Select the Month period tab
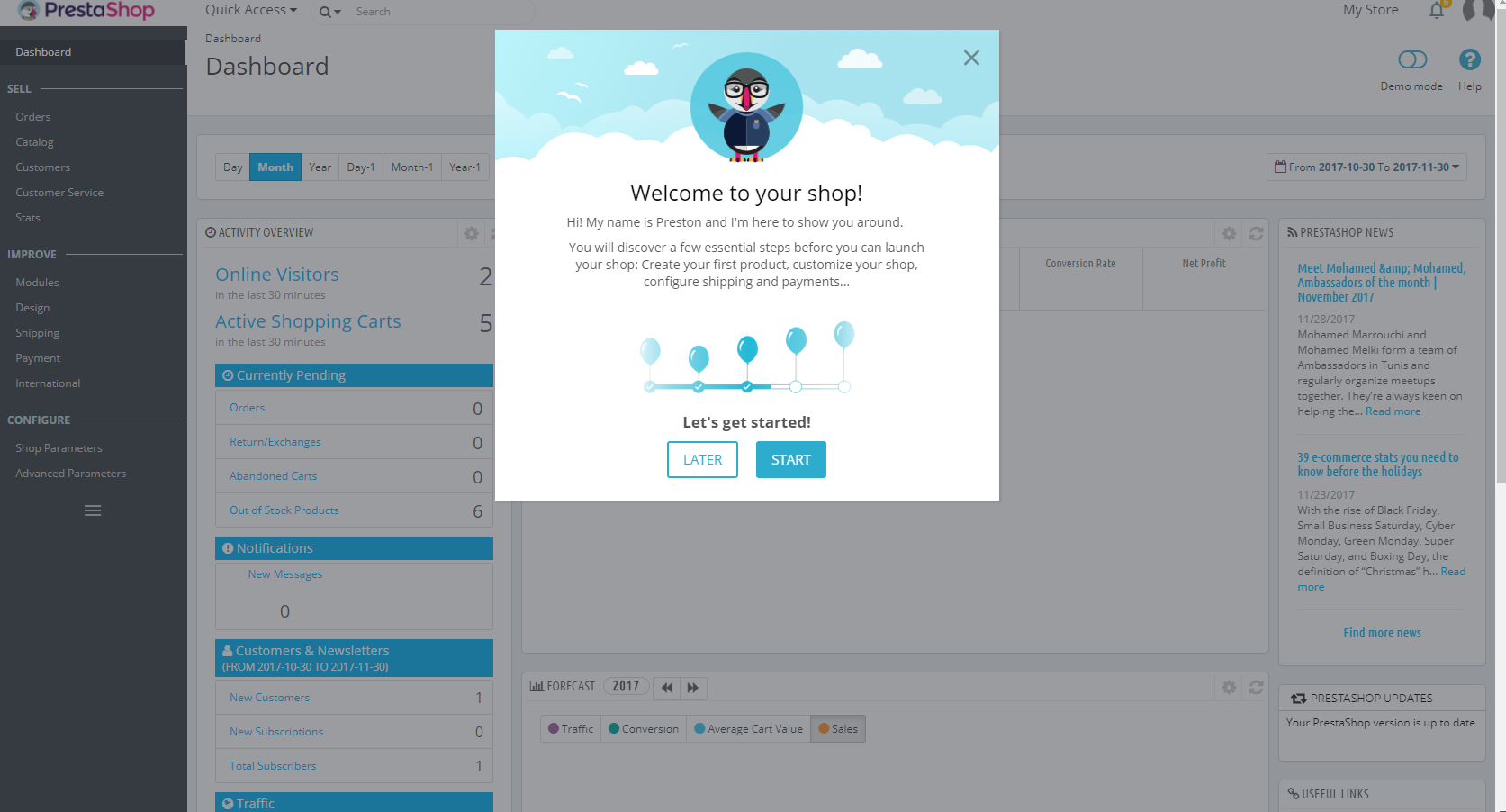The width and height of the screenshot is (1506, 812). [275, 167]
